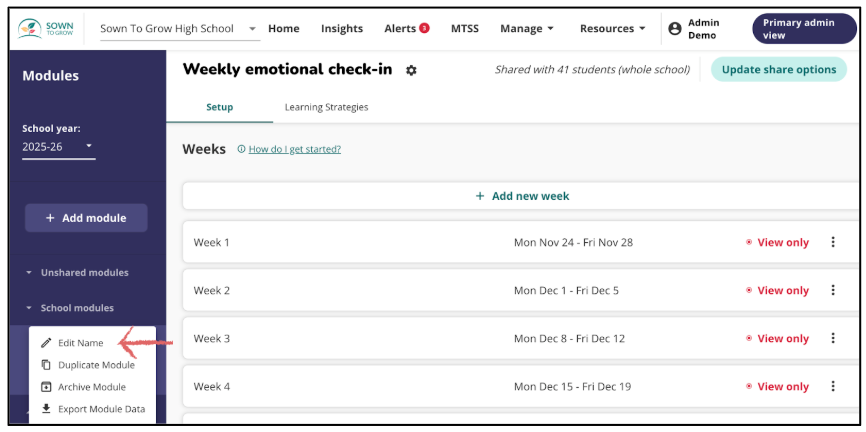Open the How do I get started link
Screen dimensions: 866x432
coord(294,149)
